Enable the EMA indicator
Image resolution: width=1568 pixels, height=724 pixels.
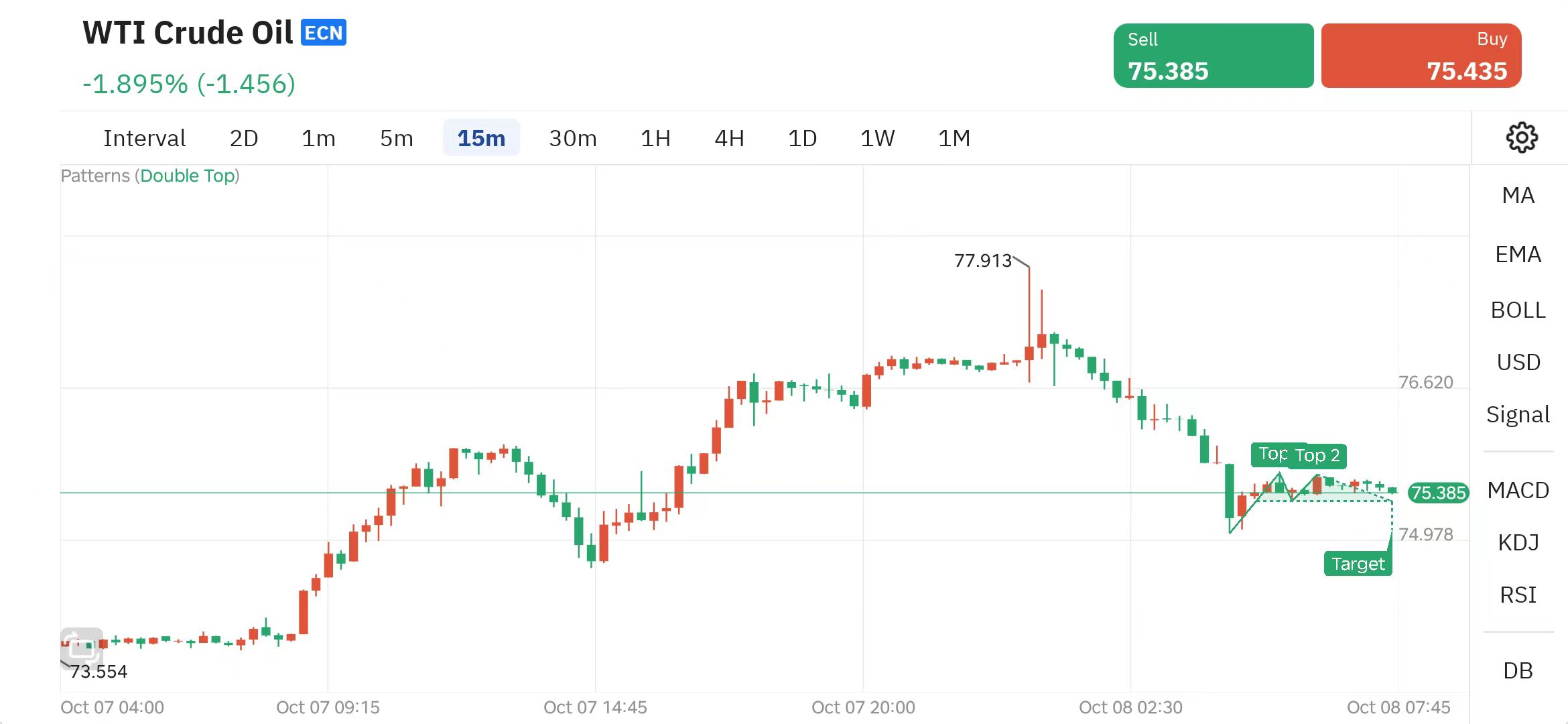pyautogui.click(x=1518, y=254)
